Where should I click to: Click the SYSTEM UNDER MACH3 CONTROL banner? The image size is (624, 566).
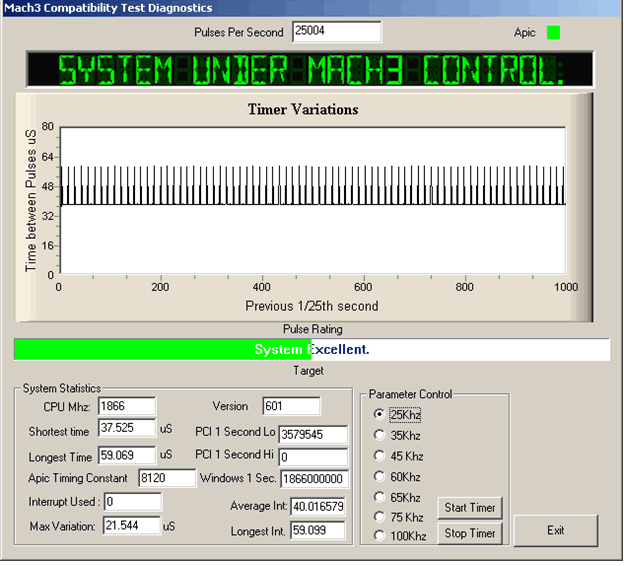pos(310,69)
